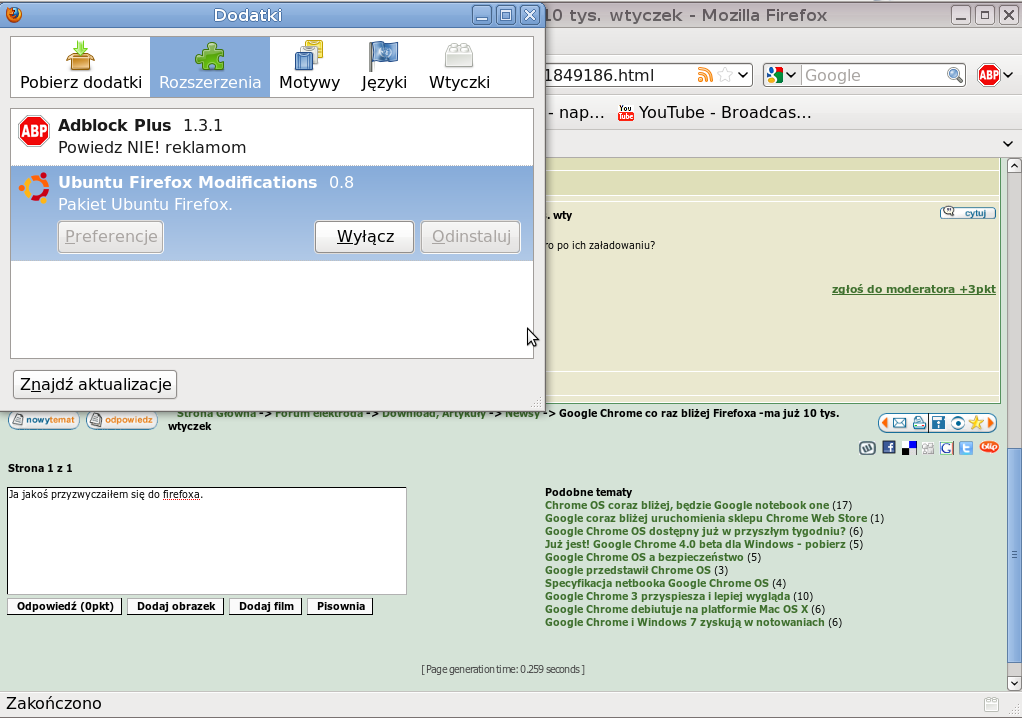Open Google Chrome i Windows 7 link
Image resolution: width=1022 pixels, height=718 pixels.
pos(684,622)
